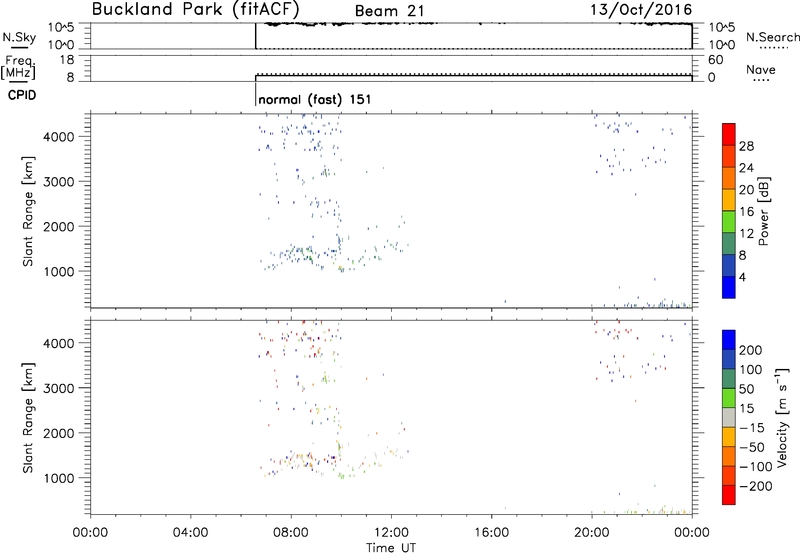Click the '04:00' time axis label
The height and width of the screenshot is (554, 800).
tap(191, 533)
